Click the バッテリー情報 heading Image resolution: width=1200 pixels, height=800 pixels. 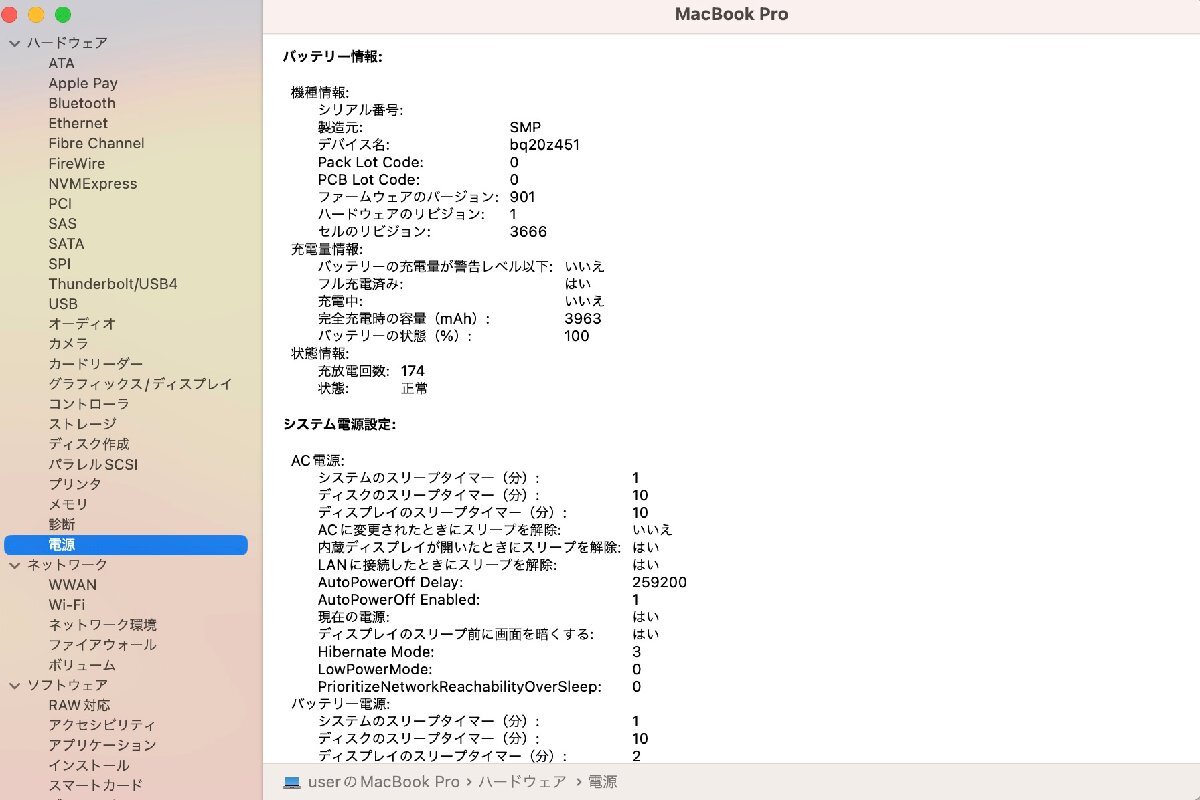pos(332,57)
